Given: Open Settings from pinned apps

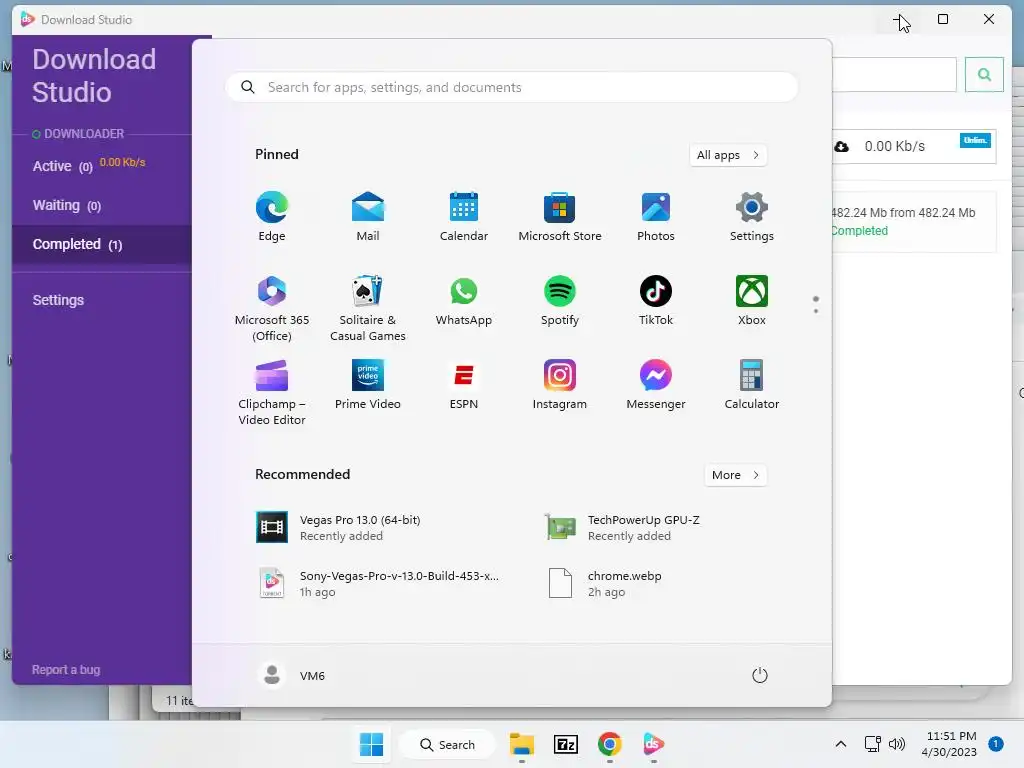Looking at the screenshot, I should coord(752,216).
